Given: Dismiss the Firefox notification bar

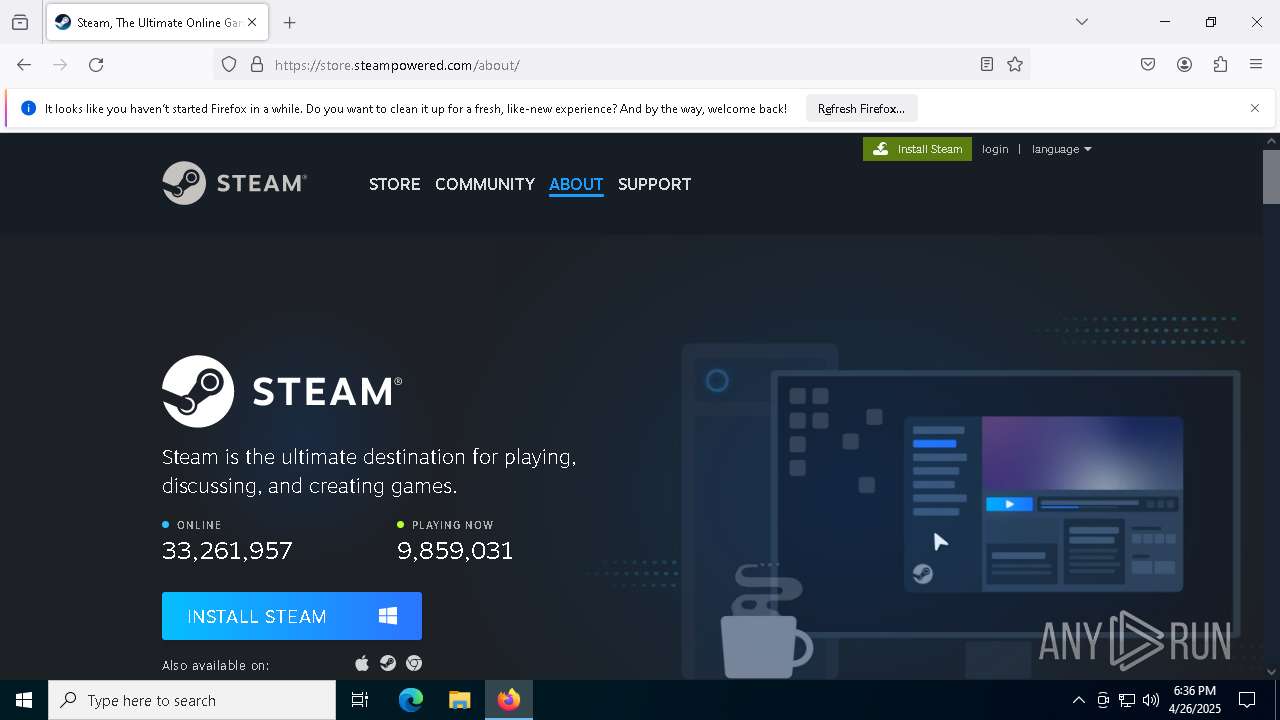Looking at the screenshot, I should [1255, 108].
